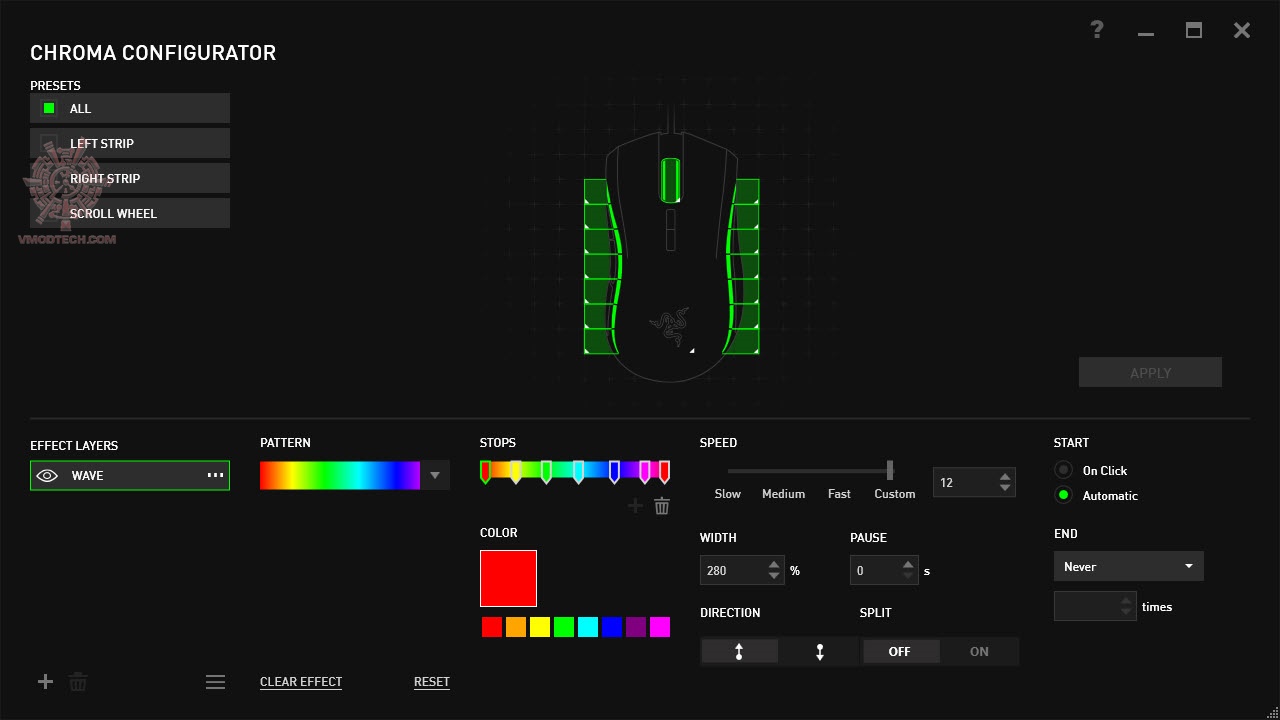
Task: Open the WAVE layer options (three dots)
Action: (215, 475)
